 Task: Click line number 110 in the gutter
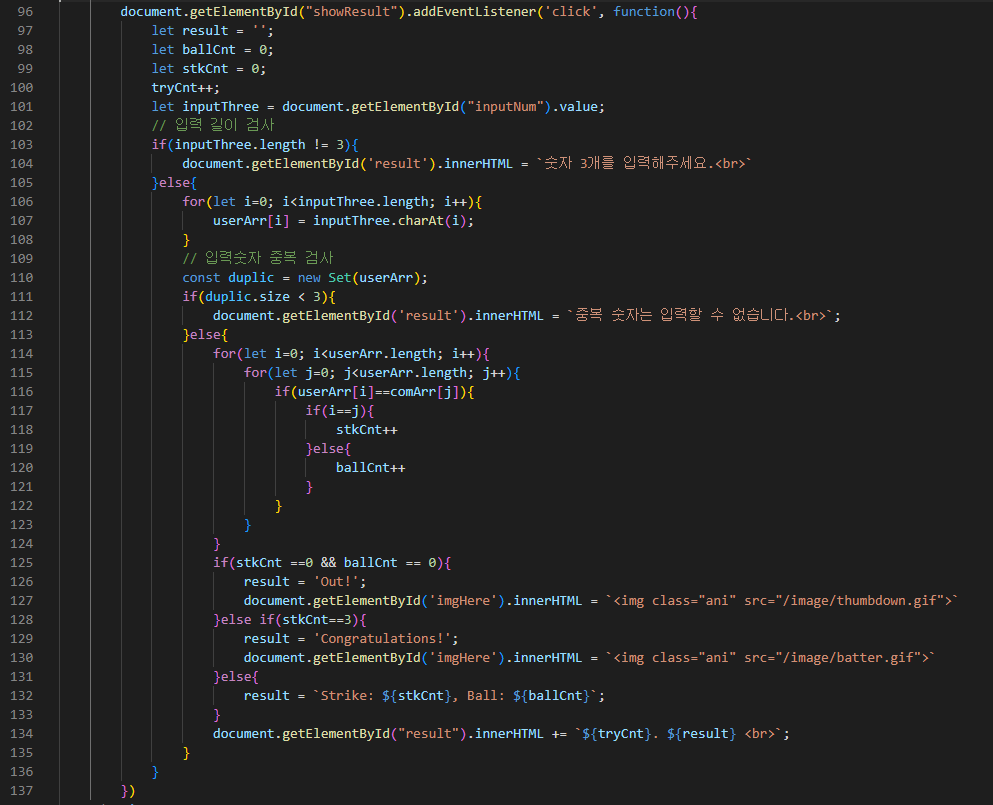pyautogui.click(x=22, y=277)
